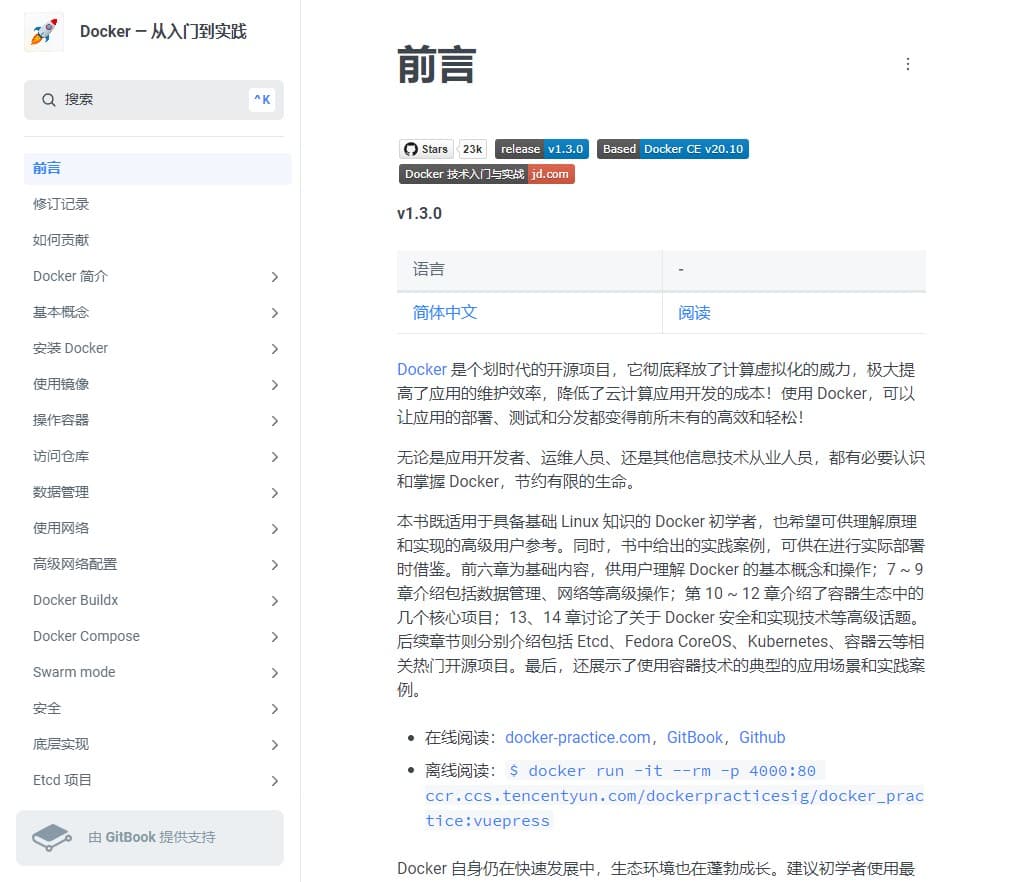Image resolution: width=1024 pixels, height=882 pixels.
Task: Click the release v1.3.0 badge
Action: click(x=541, y=149)
